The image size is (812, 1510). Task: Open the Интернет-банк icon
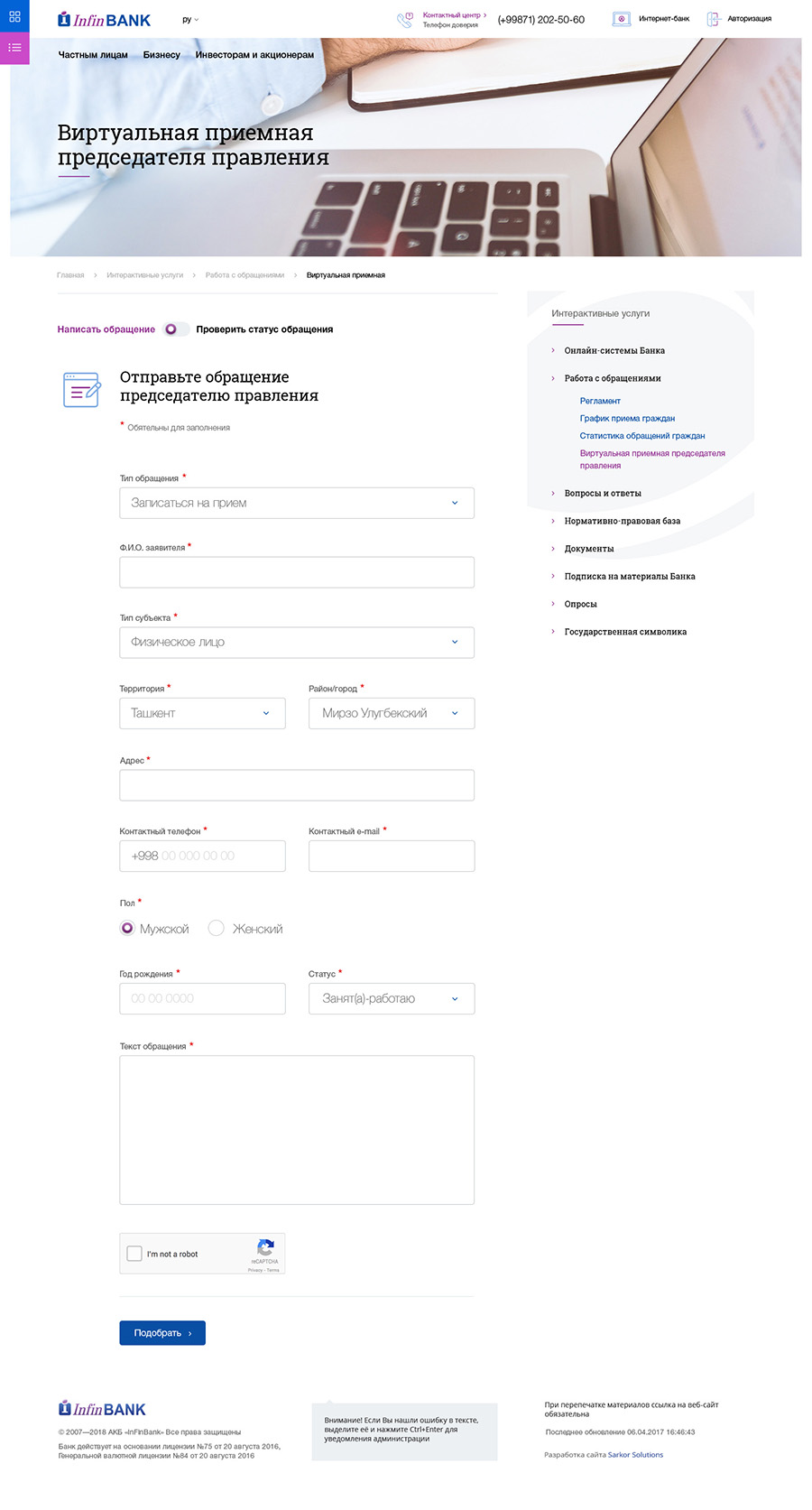(x=621, y=19)
